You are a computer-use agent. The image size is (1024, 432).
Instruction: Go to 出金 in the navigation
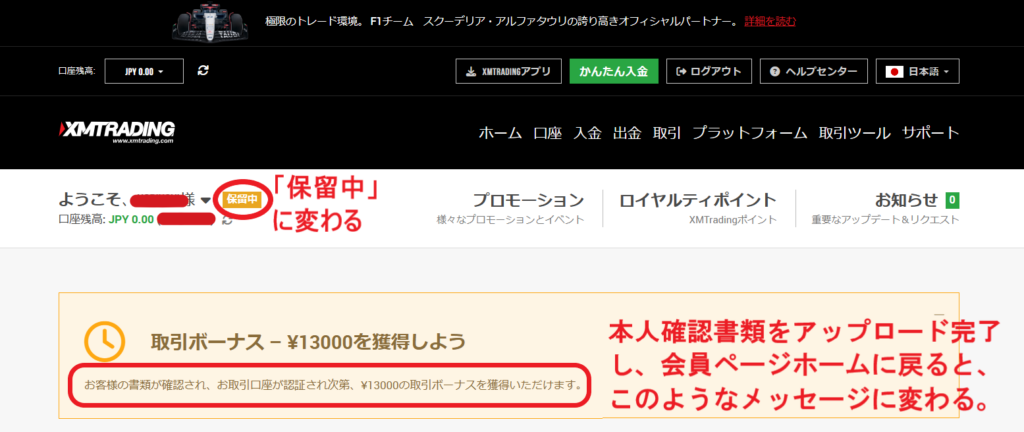627,133
